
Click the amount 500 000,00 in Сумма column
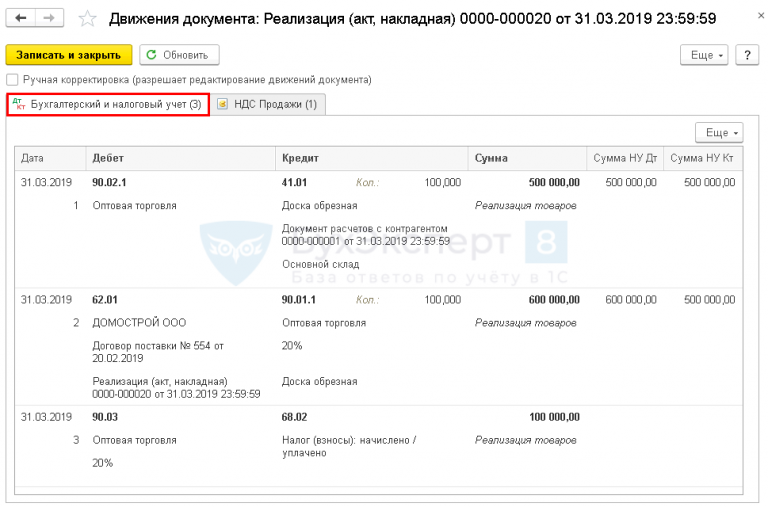click(x=554, y=182)
